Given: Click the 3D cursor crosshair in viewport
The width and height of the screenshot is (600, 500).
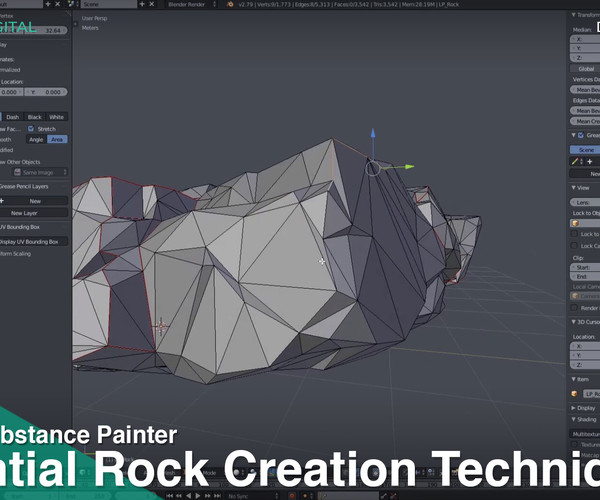Looking at the screenshot, I should coord(161,327).
